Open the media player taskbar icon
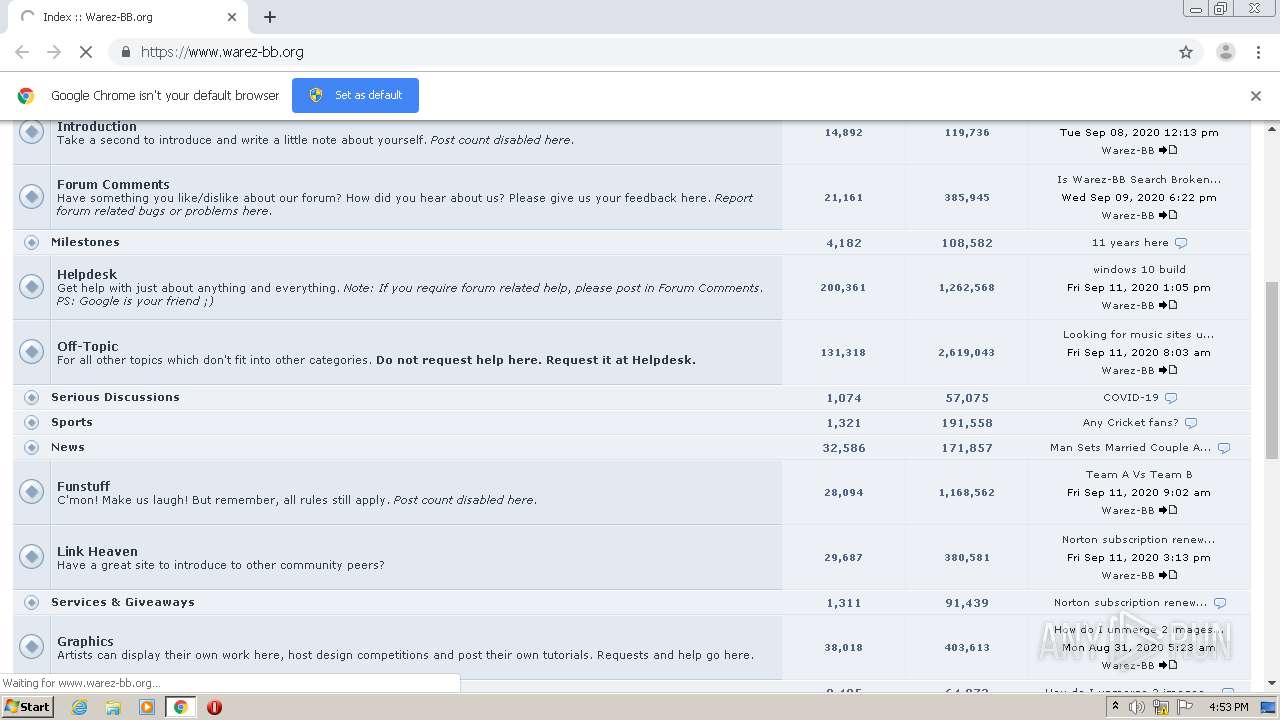 tap(147, 707)
